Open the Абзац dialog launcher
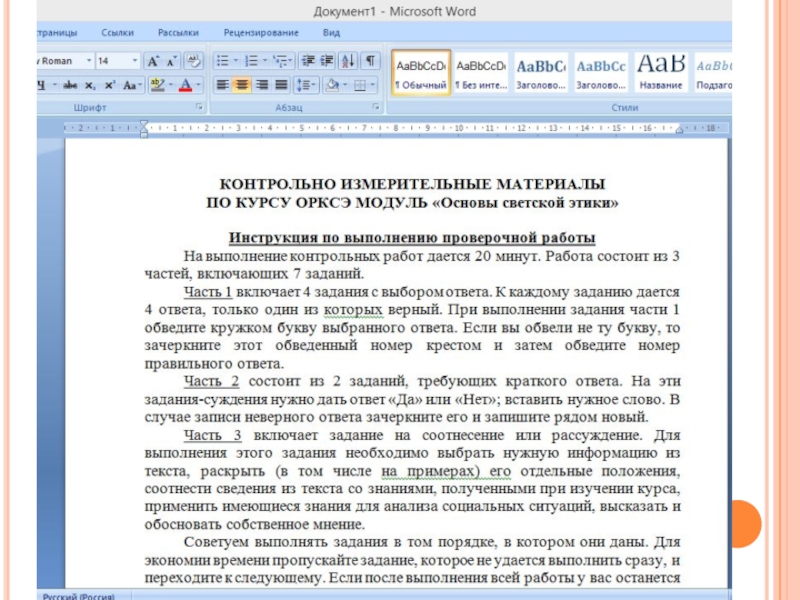This screenshot has width=800, height=600. coord(376,106)
